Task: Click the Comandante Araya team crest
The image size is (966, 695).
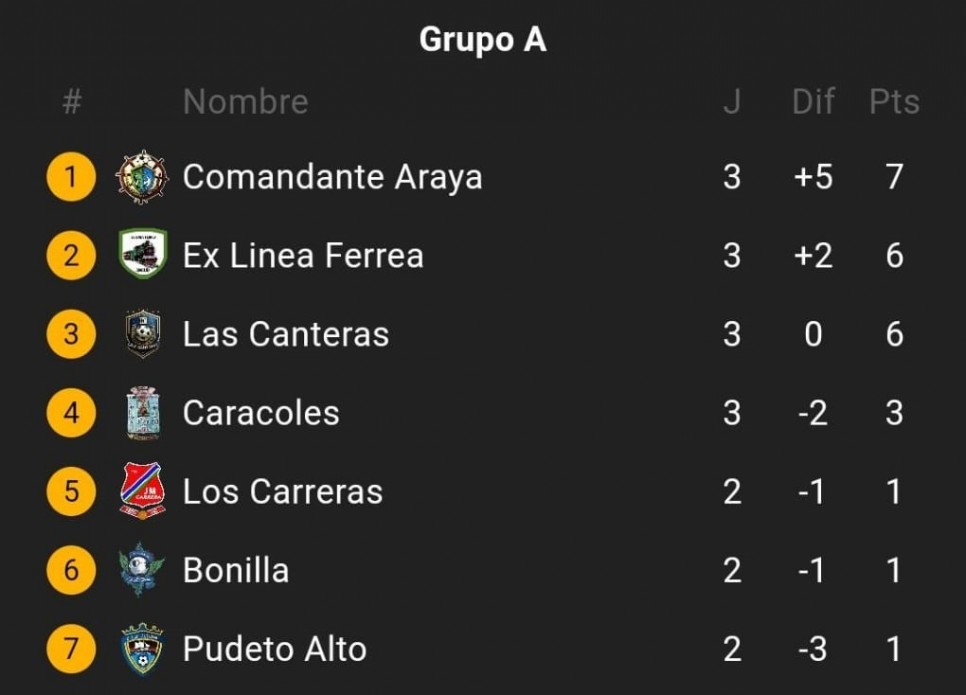Action: coord(142,177)
